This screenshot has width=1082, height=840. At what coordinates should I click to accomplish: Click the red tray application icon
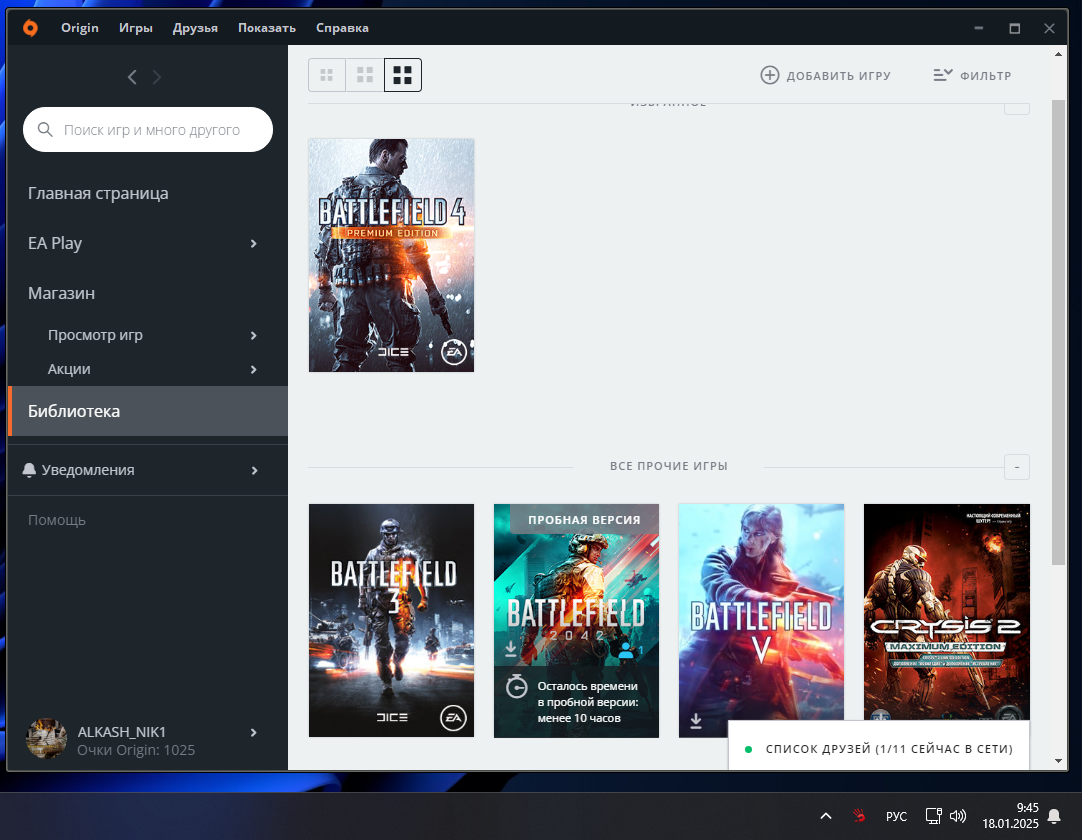(x=859, y=816)
